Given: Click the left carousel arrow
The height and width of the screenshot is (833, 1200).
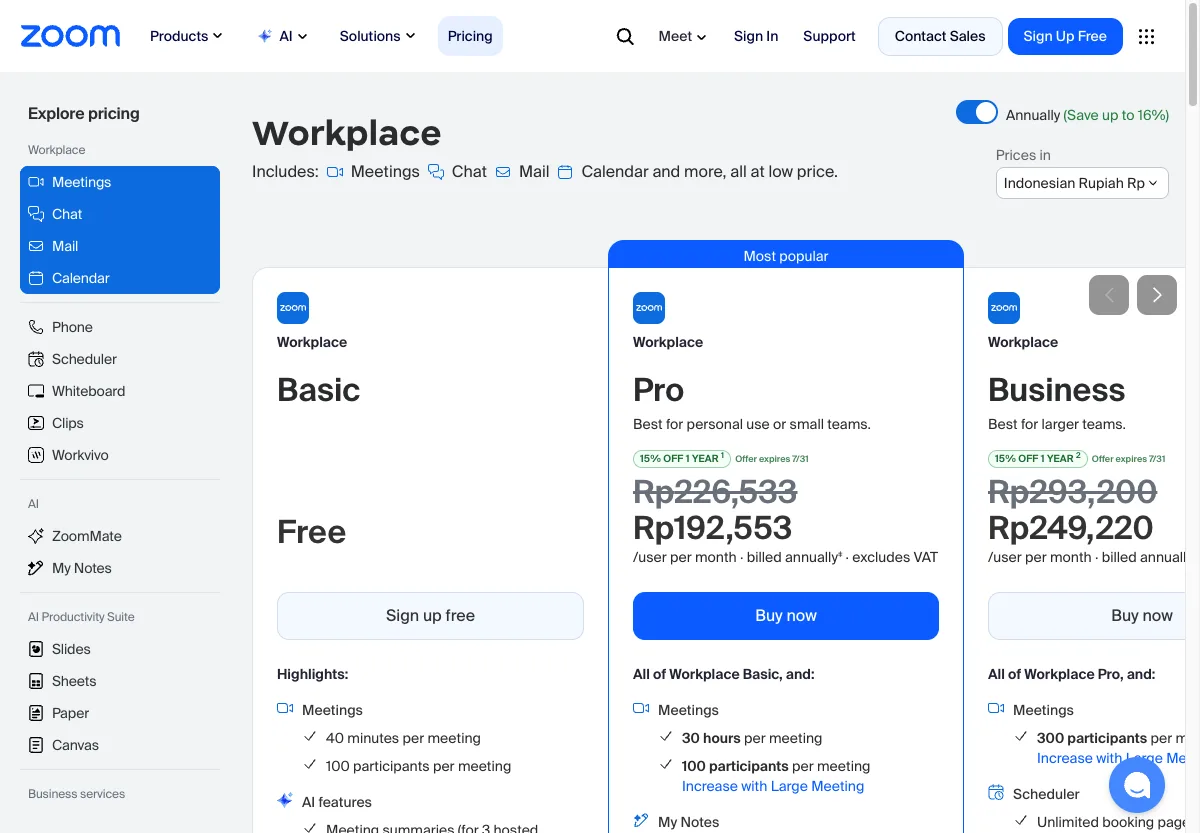Looking at the screenshot, I should tap(1109, 295).
